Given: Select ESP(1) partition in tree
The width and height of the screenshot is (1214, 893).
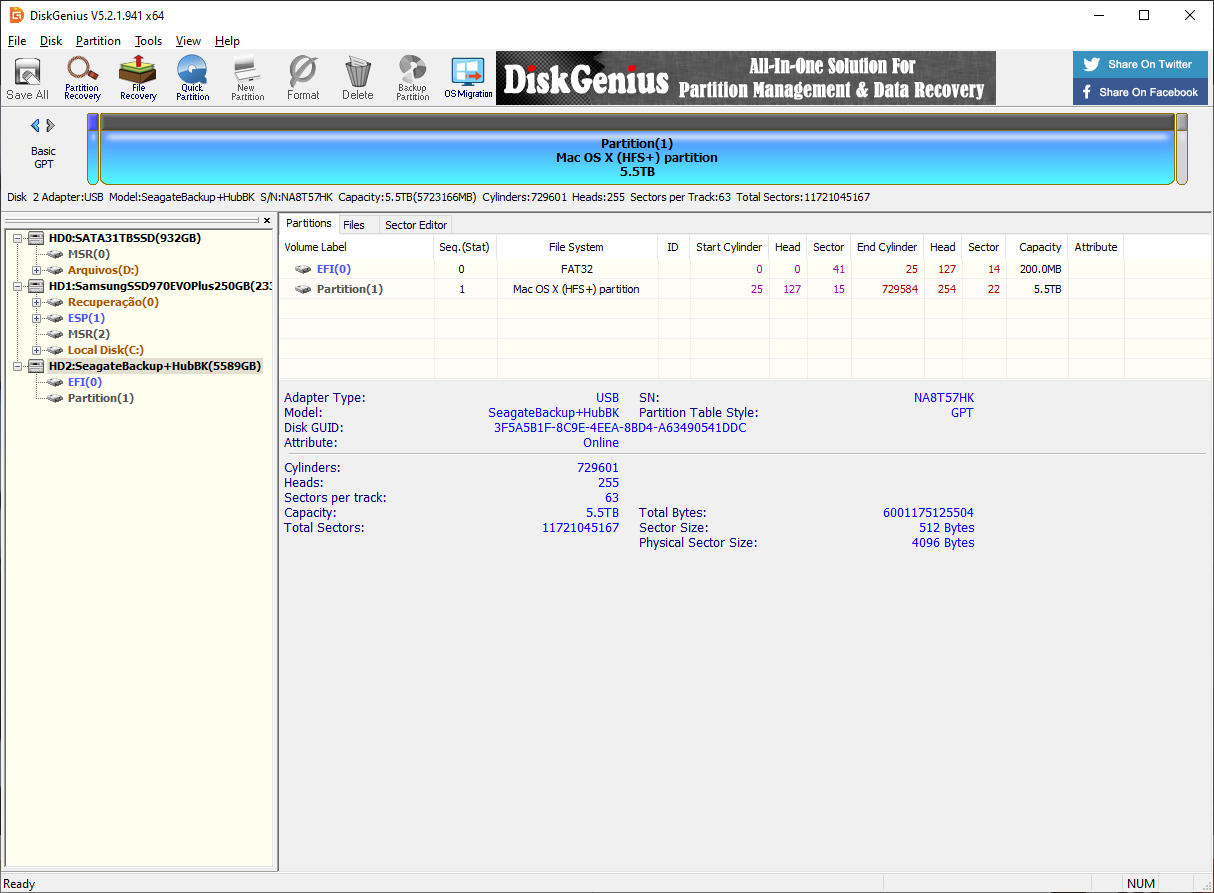Looking at the screenshot, I should click(x=86, y=318).
